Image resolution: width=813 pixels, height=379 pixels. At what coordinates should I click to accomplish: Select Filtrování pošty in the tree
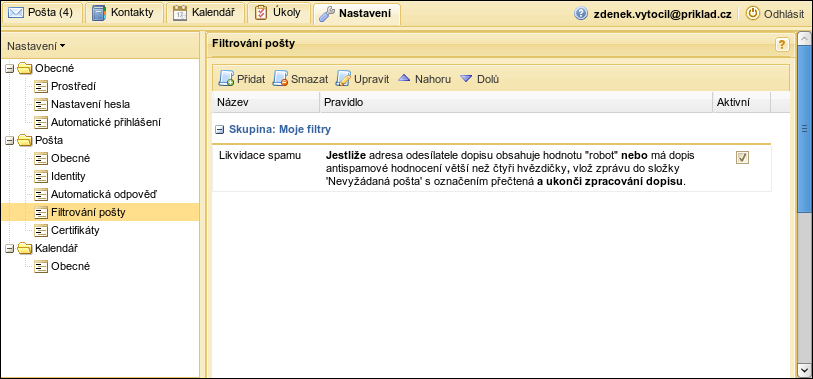tap(100, 212)
